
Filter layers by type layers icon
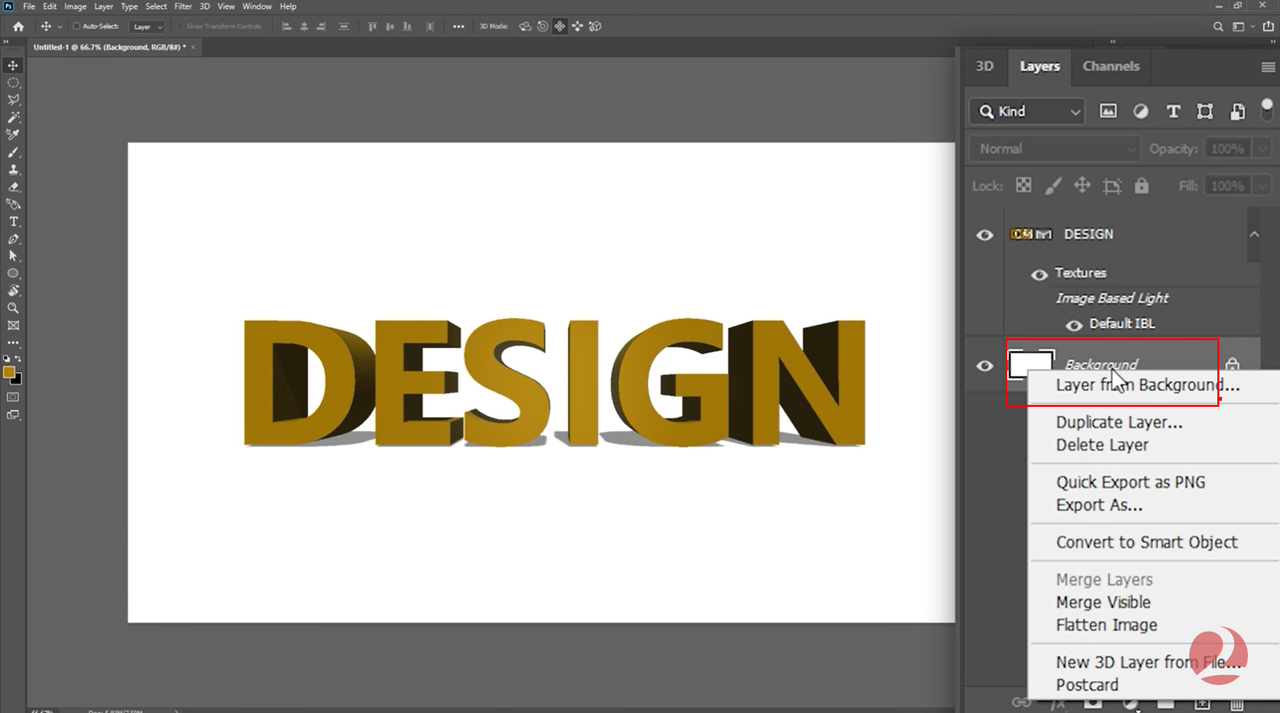(x=1173, y=111)
